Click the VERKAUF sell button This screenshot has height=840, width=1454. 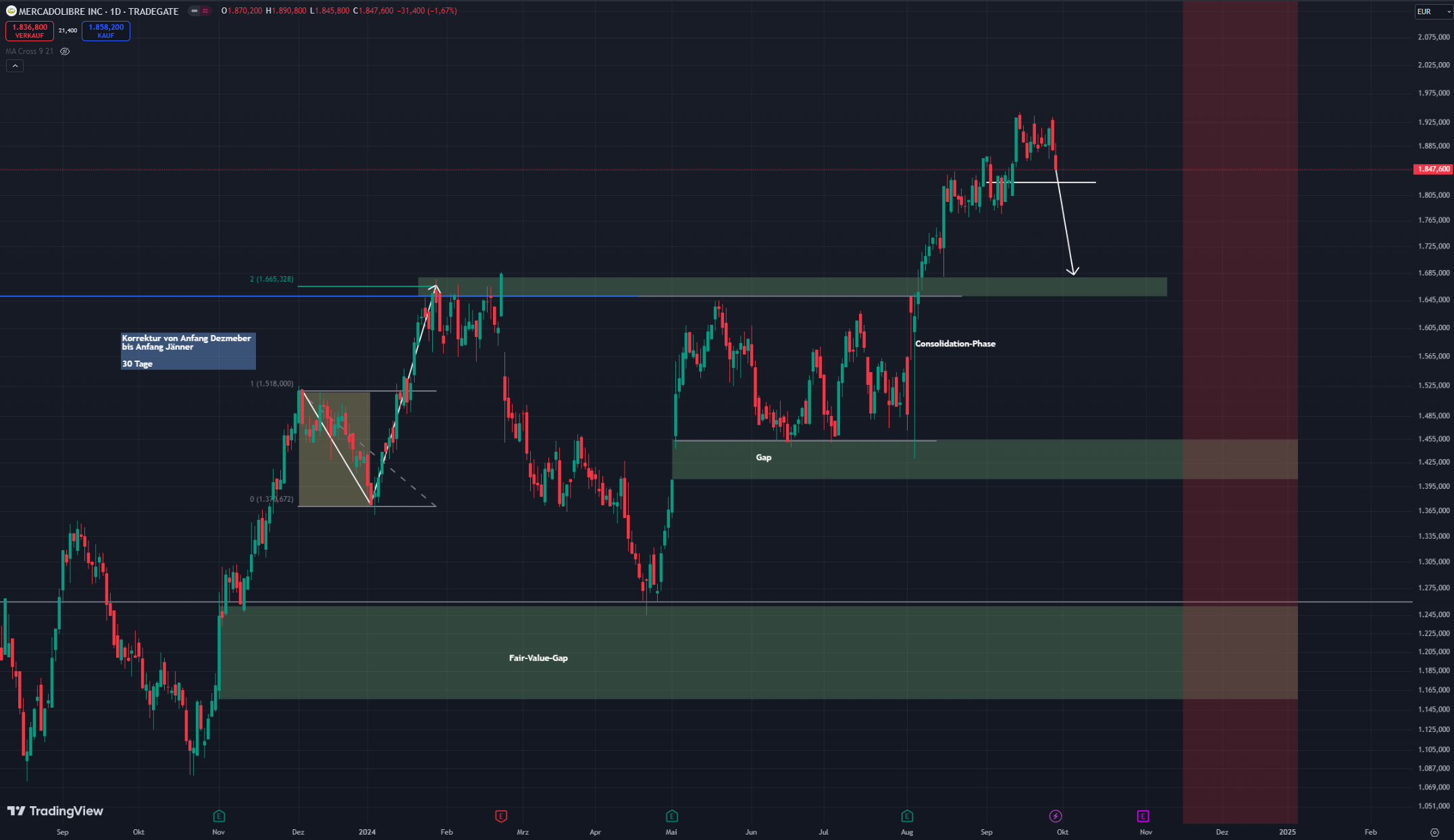point(30,31)
